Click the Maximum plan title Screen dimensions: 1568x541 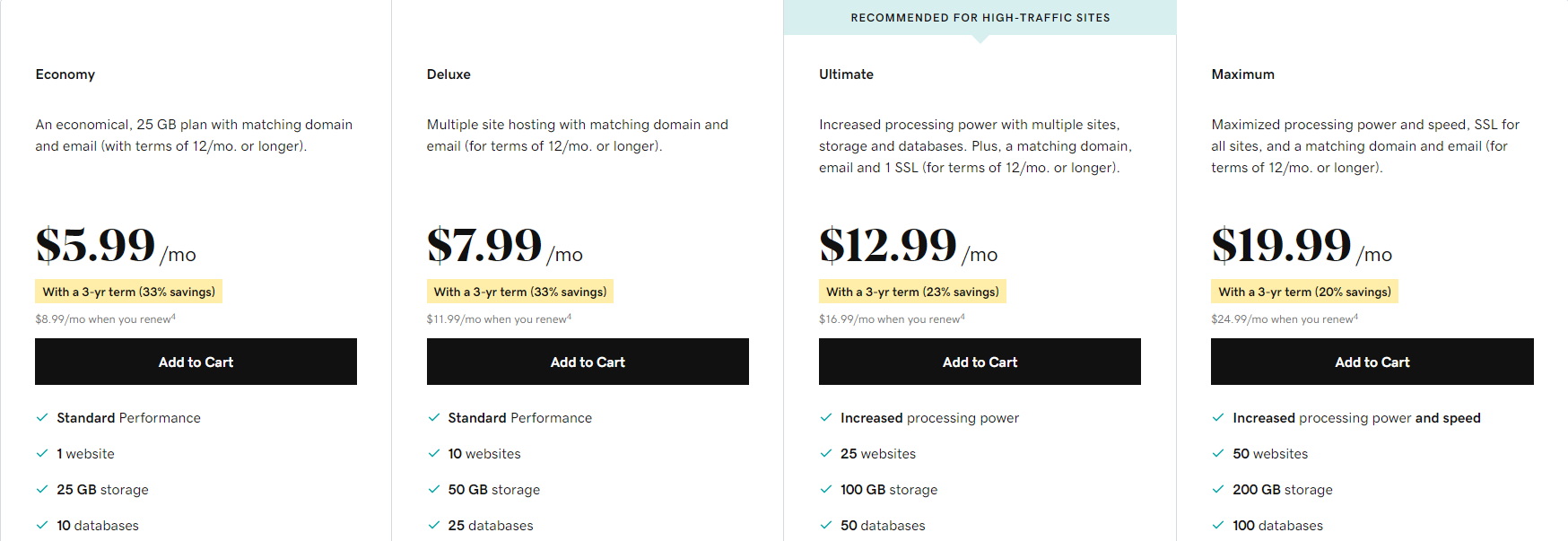[x=1242, y=74]
